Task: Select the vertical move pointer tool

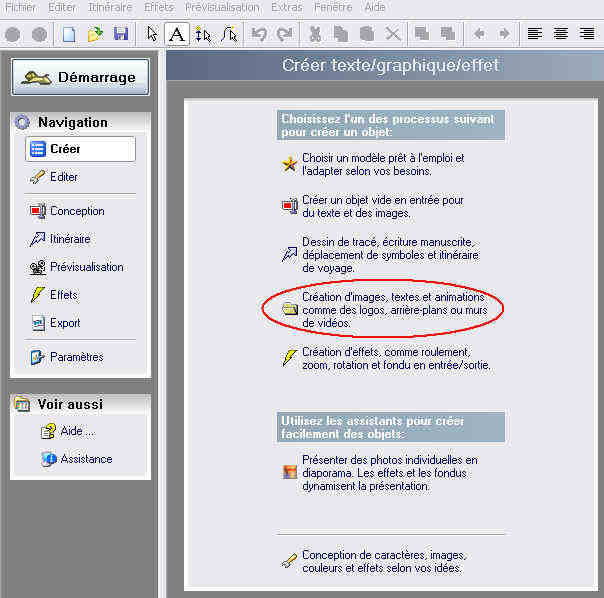Action: 203,34
